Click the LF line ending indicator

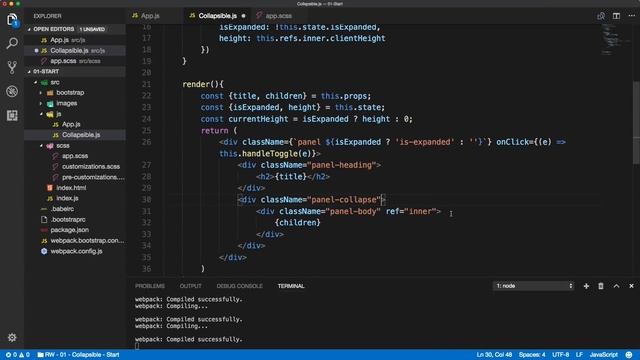579,355
